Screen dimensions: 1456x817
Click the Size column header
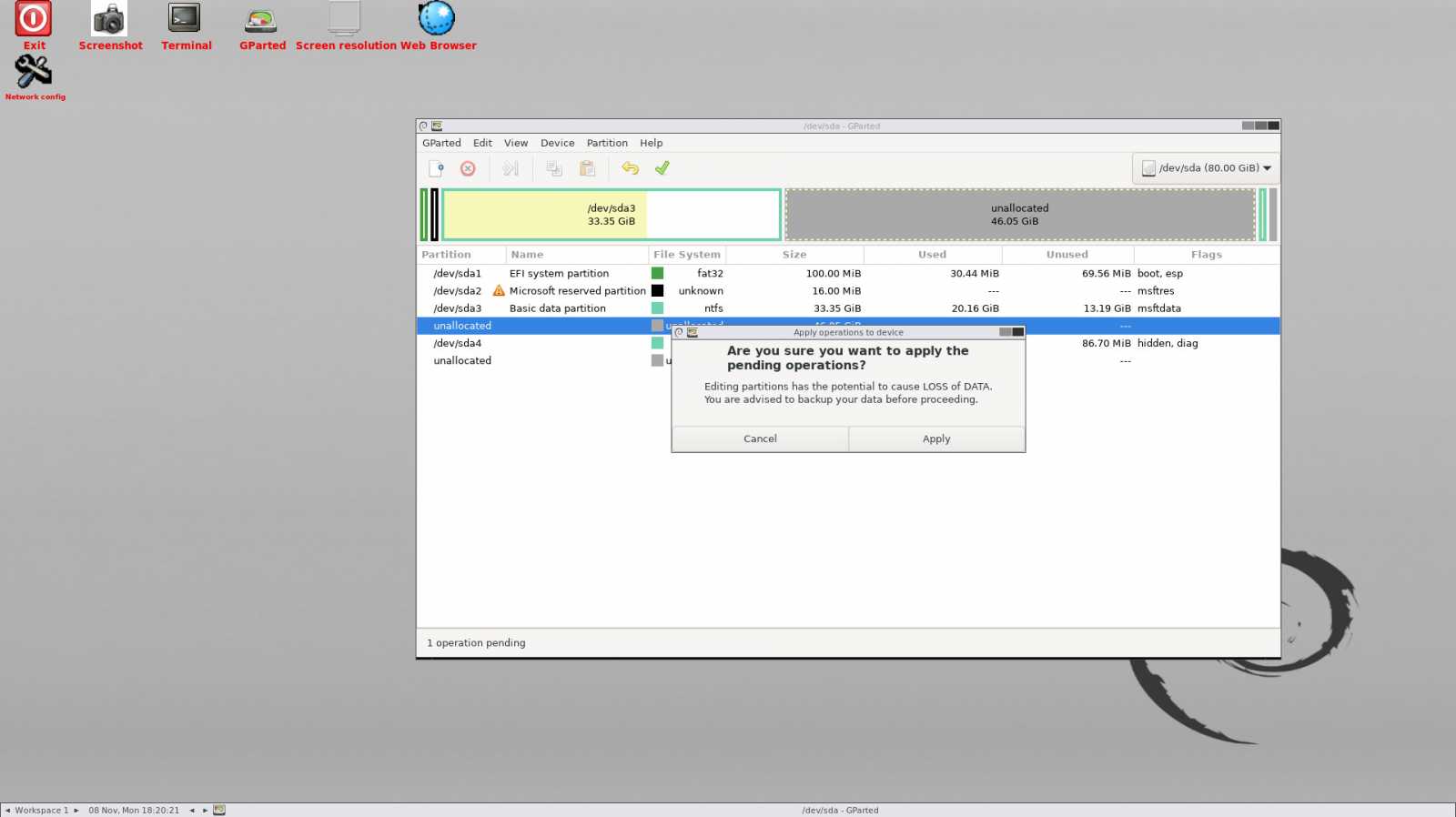[794, 255]
